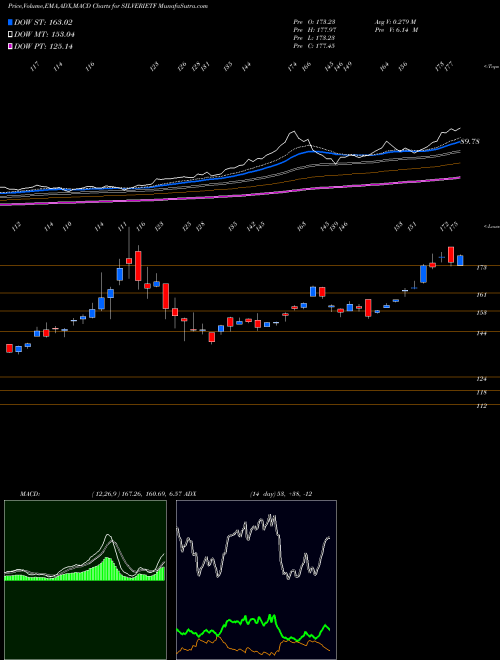Click the 'Pre C: 177.45' close value

pyautogui.click(x=314, y=46)
